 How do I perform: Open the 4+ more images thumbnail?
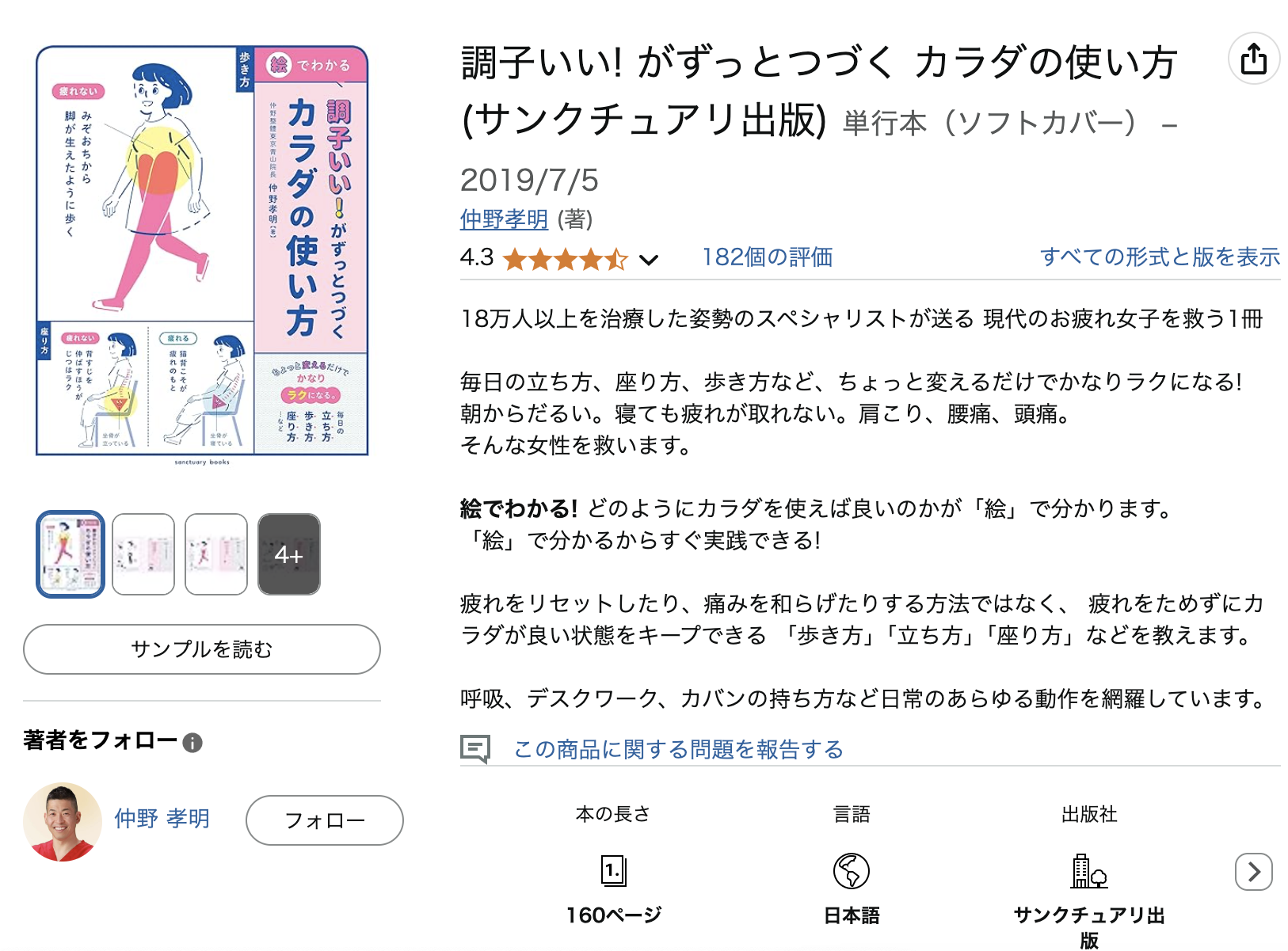[289, 554]
